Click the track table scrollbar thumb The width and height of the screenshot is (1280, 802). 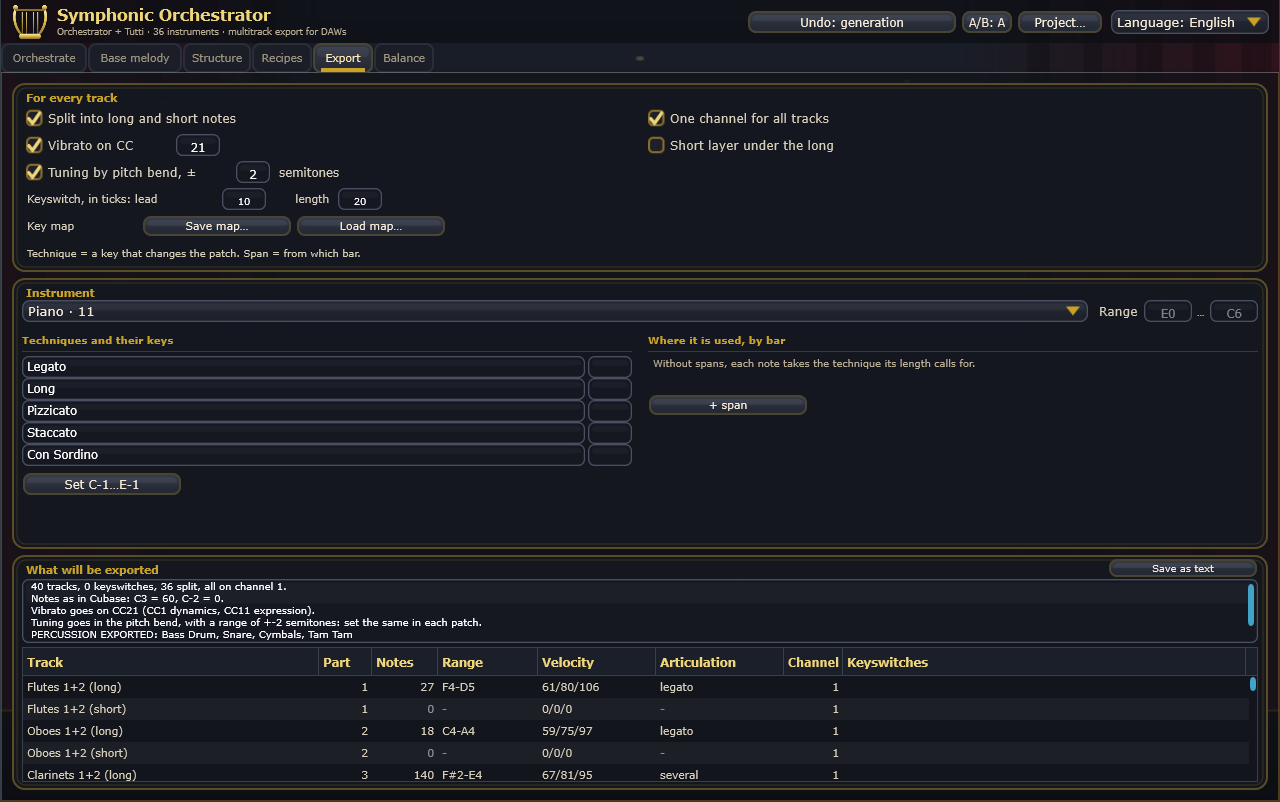[1253, 684]
